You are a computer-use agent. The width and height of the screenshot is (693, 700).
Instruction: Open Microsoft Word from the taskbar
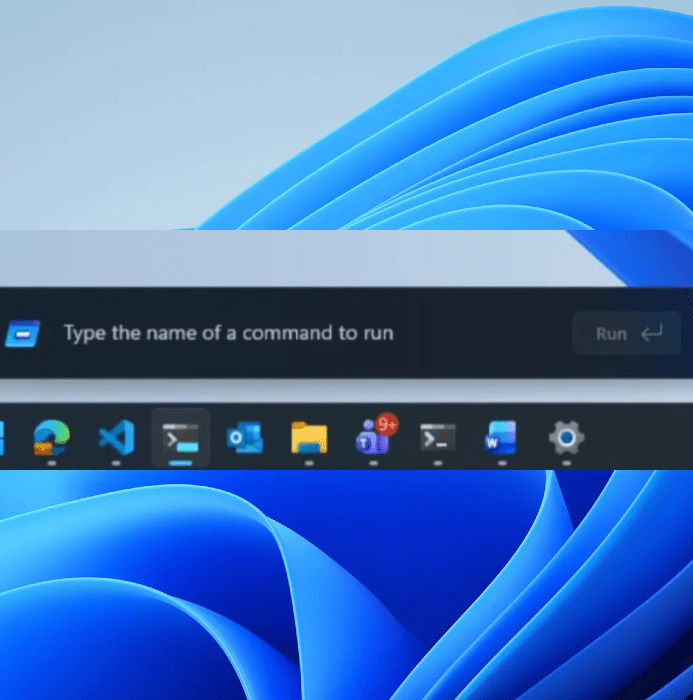click(501, 438)
